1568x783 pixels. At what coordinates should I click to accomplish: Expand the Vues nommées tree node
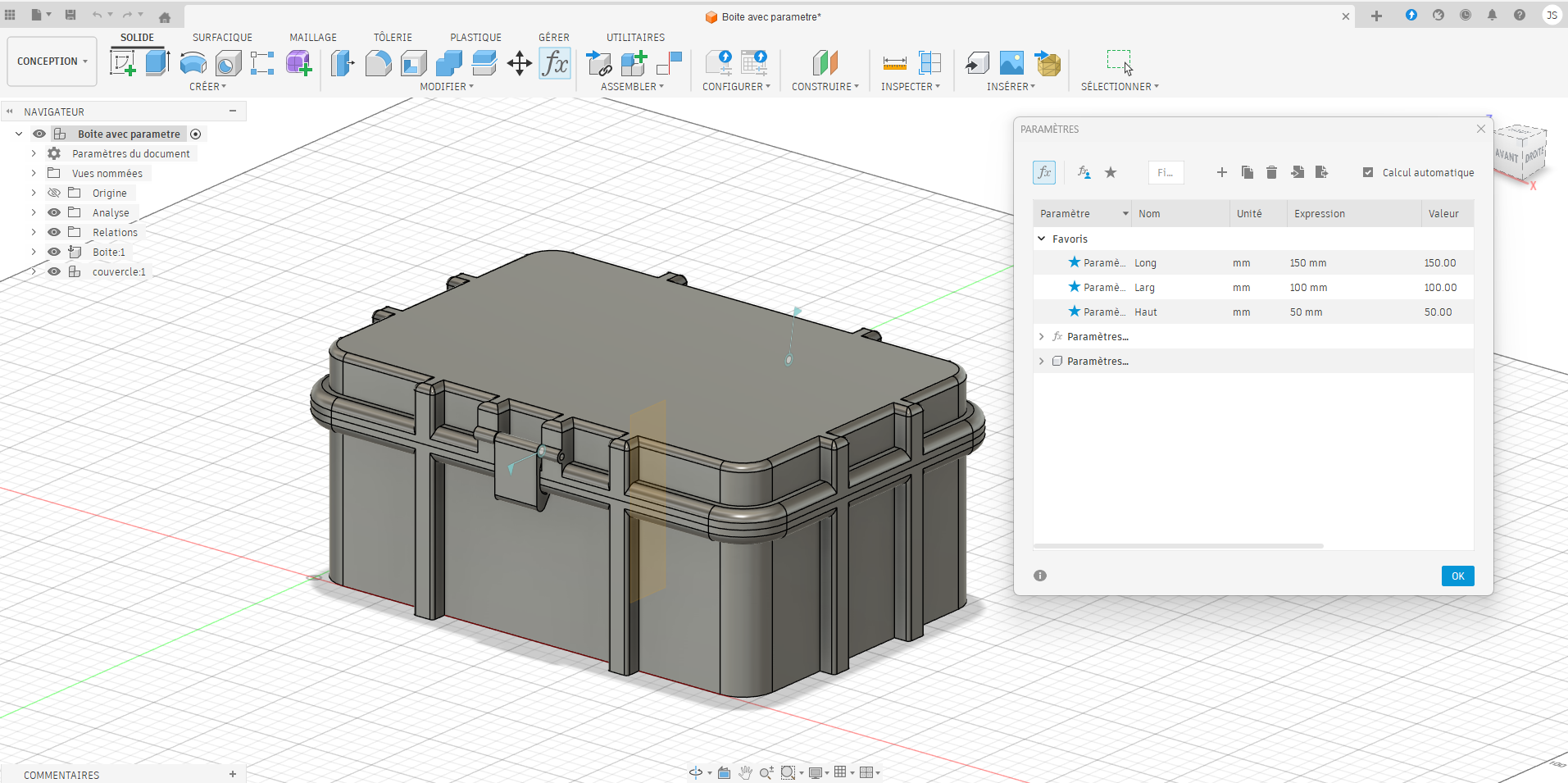click(34, 173)
